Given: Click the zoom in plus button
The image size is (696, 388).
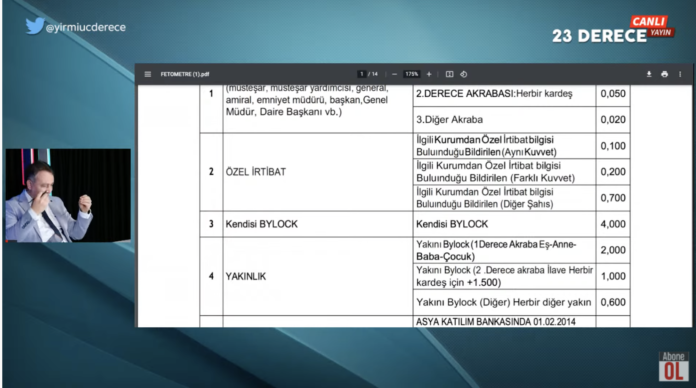Looking at the screenshot, I should [x=429, y=74].
